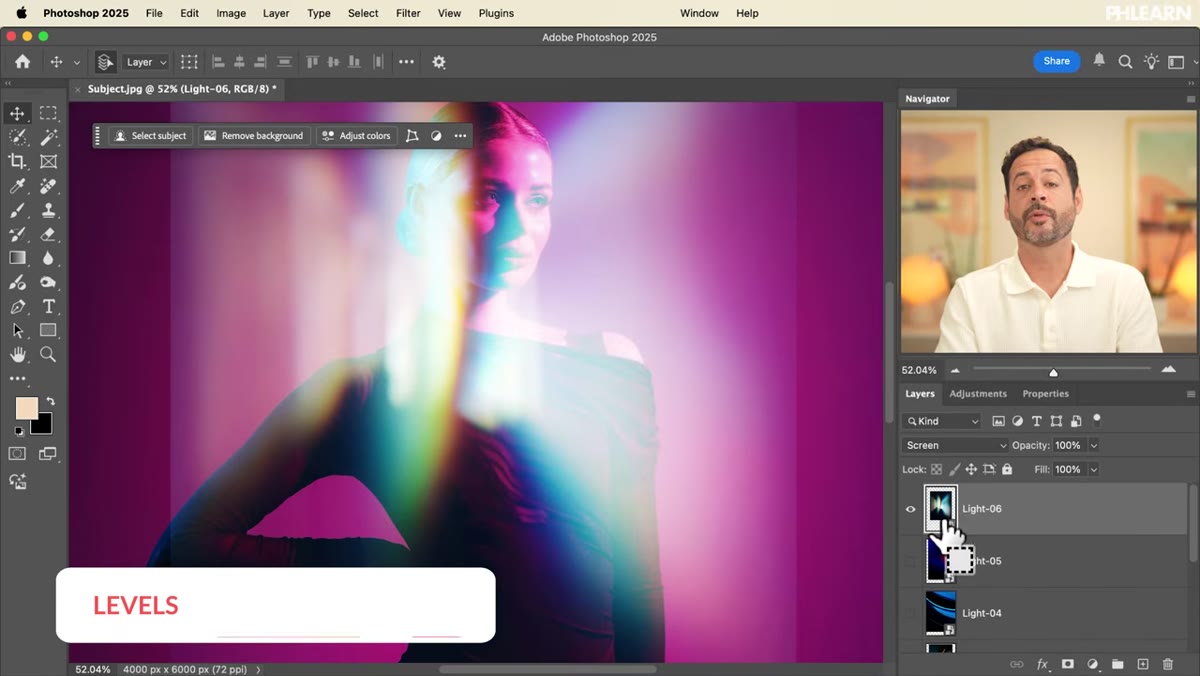Open the Move tool preset picker arrow
The height and width of the screenshot is (676, 1200).
pos(76,62)
